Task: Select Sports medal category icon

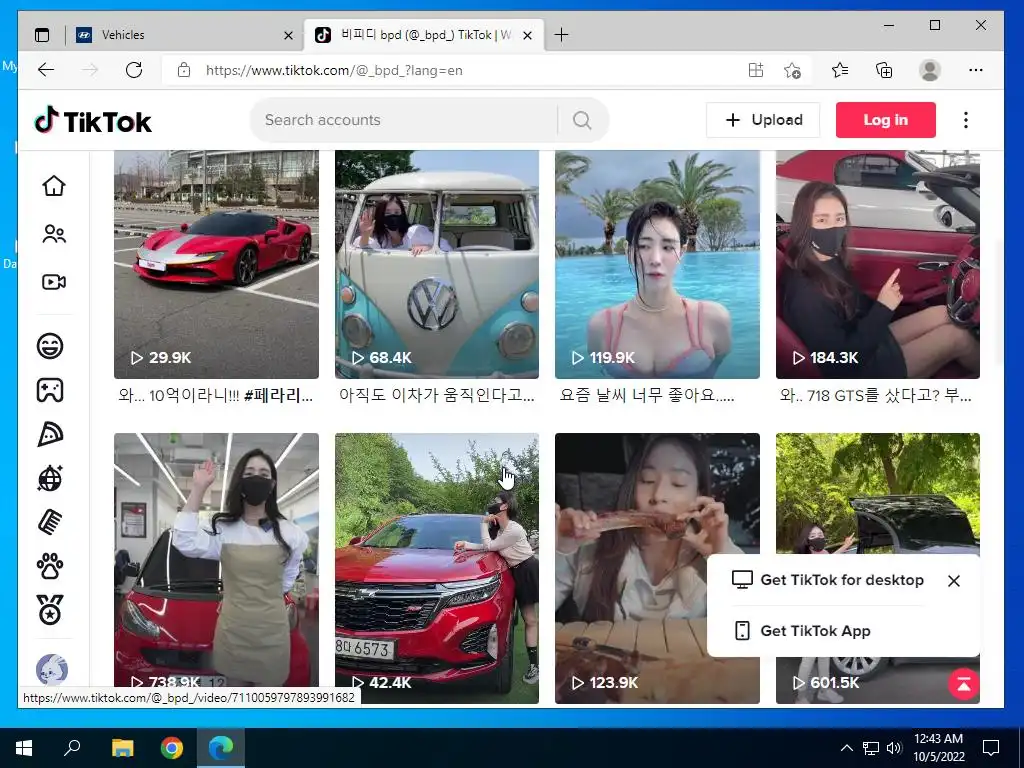Action: (50, 610)
